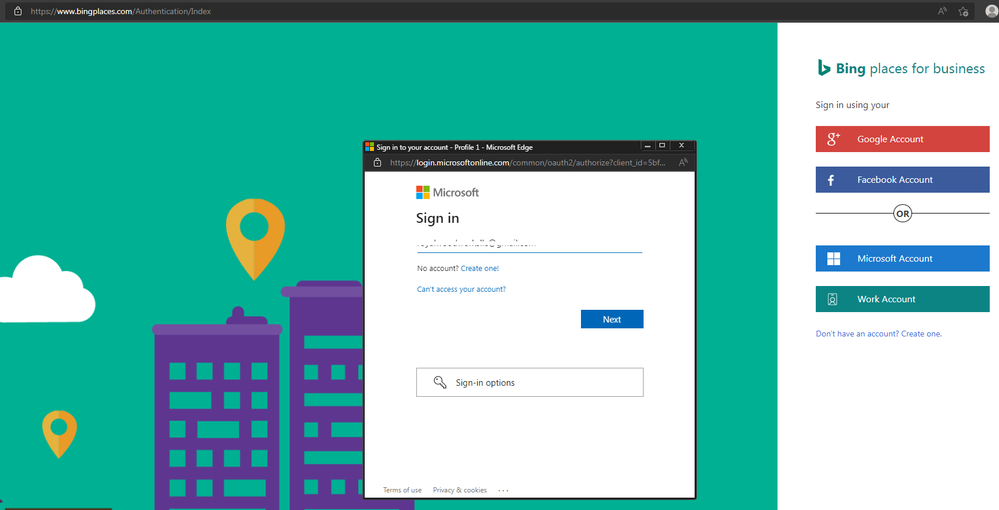Click the 'Sign in' heading in popup
Viewport: 999px width, 510px height.
point(438,218)
